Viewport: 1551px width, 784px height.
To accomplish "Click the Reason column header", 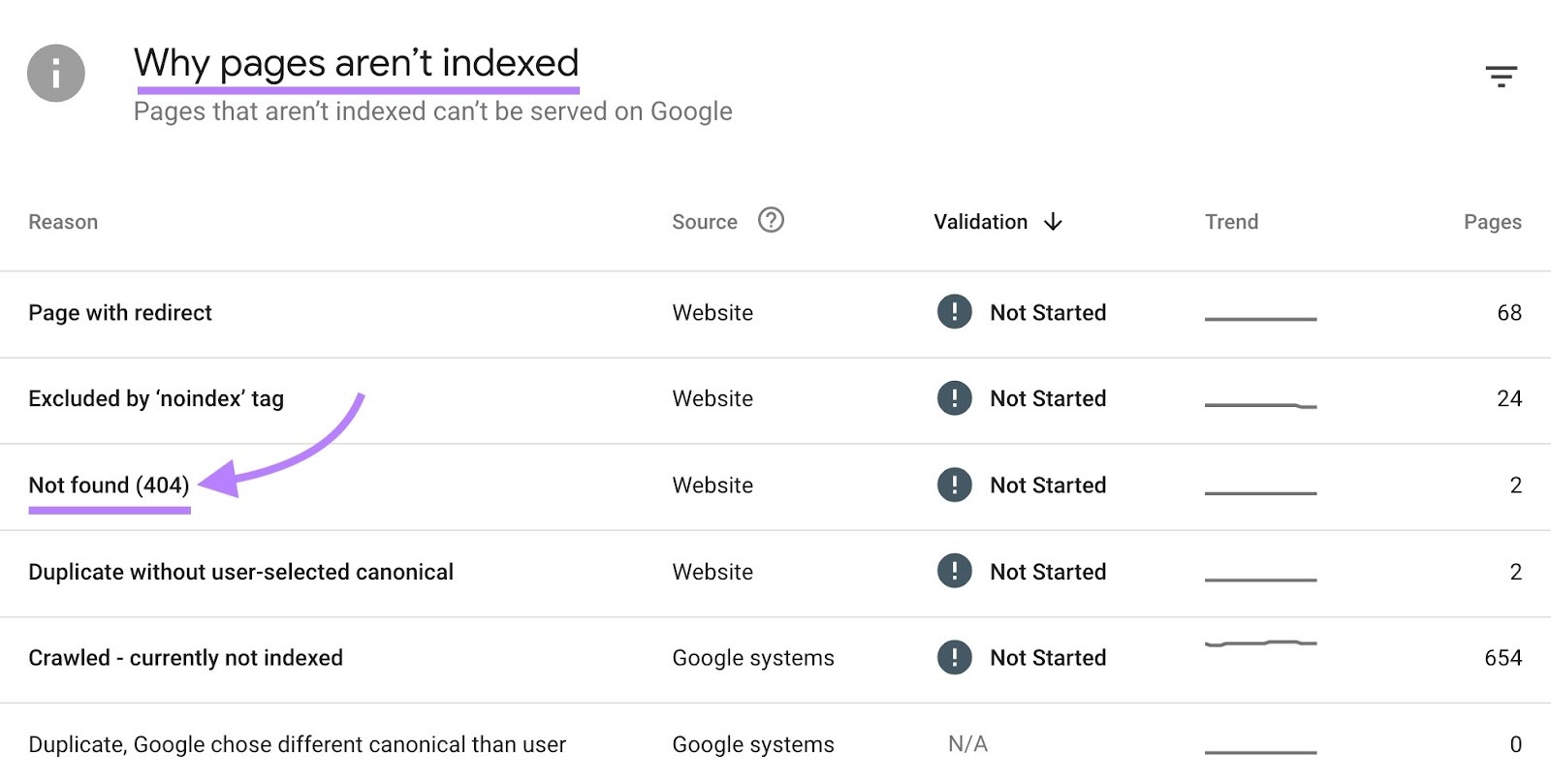I will [62, 221].
